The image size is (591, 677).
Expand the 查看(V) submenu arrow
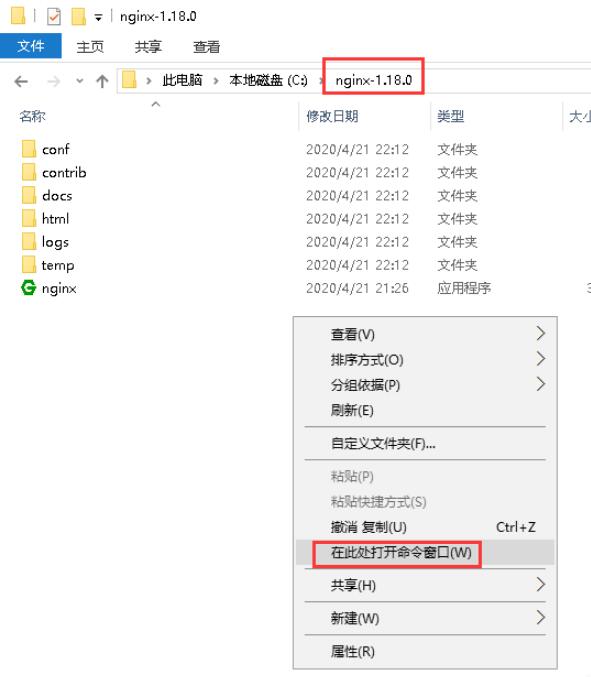coord(540,333)
